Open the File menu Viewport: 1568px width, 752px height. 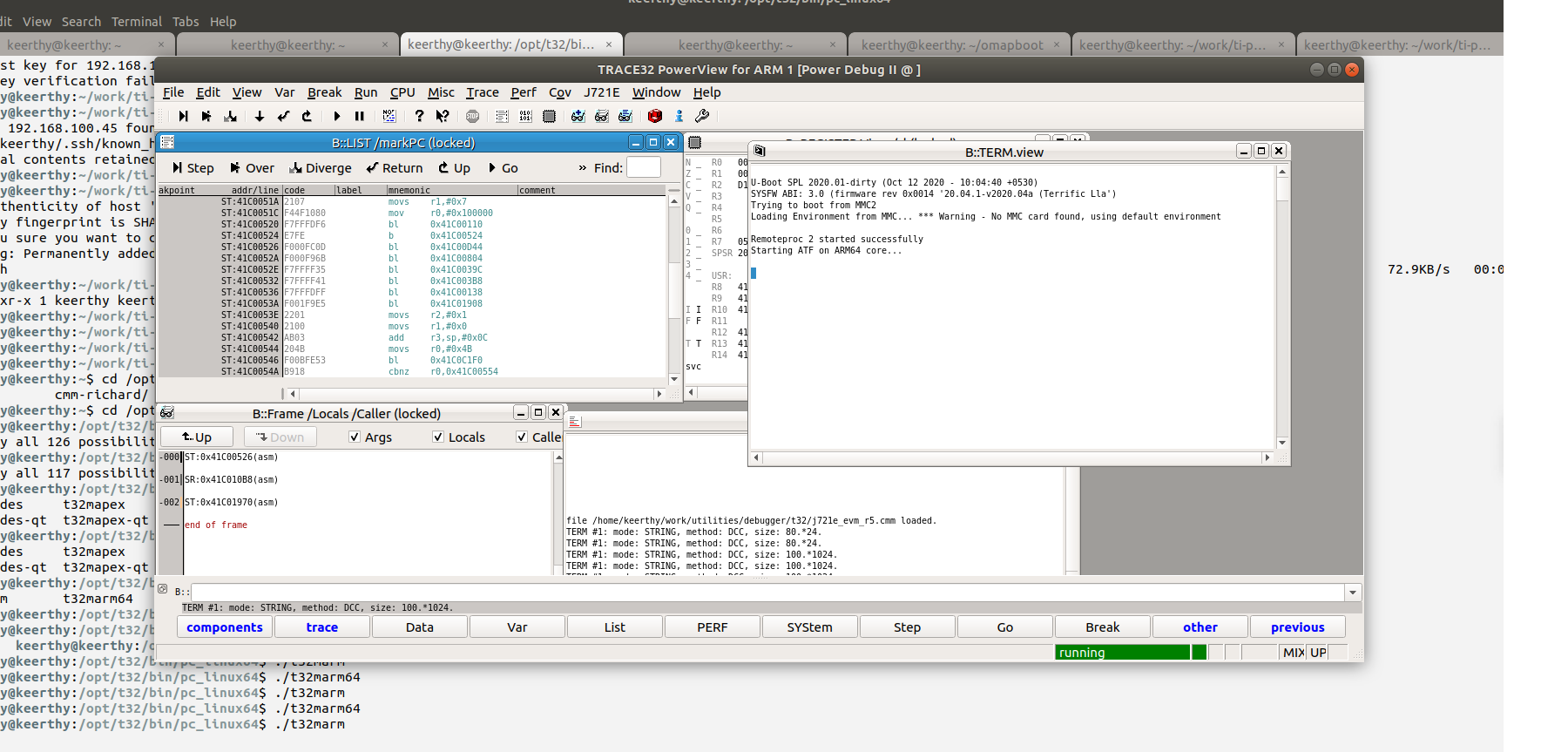(173, 92)
